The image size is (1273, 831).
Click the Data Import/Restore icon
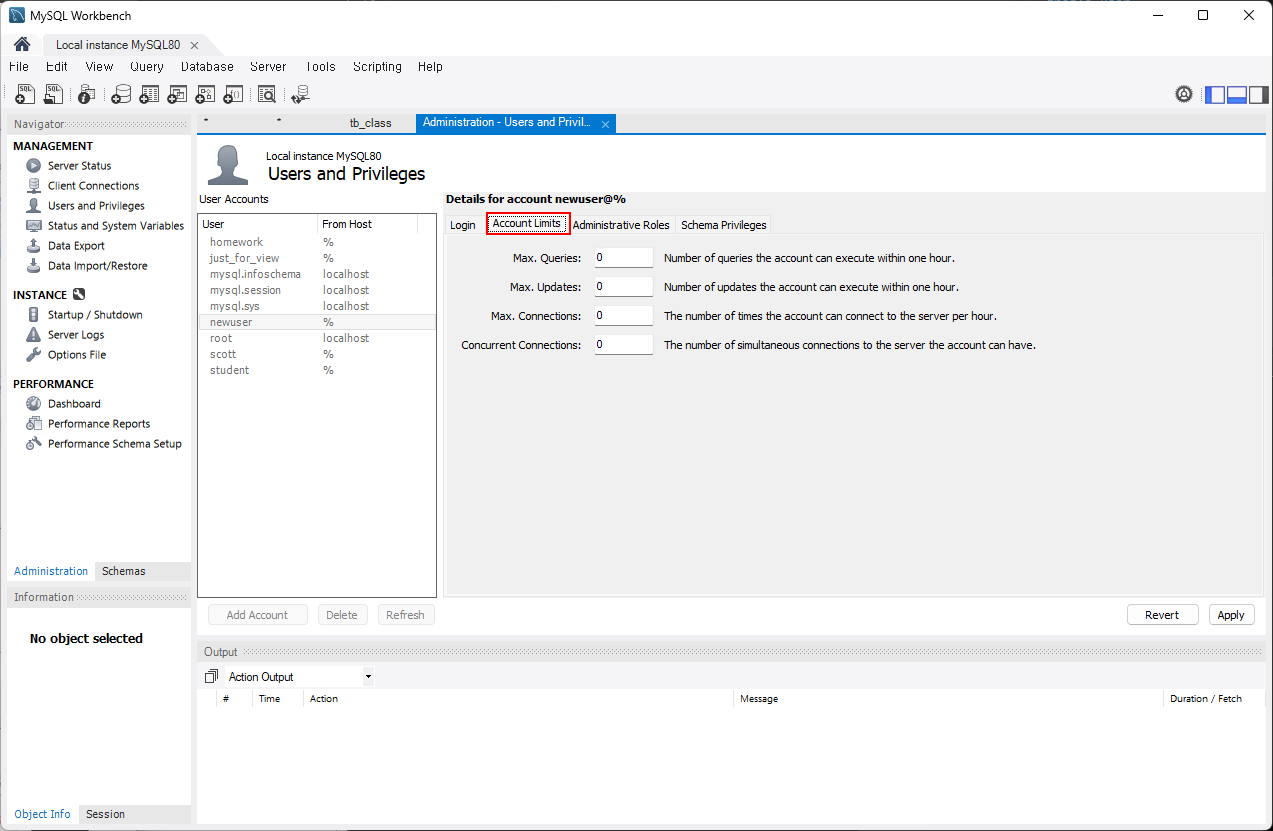(34, 266)
